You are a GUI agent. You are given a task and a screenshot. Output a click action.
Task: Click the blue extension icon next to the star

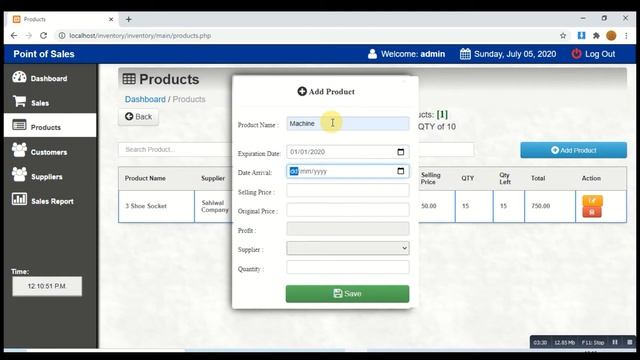(x=581, y=36)
